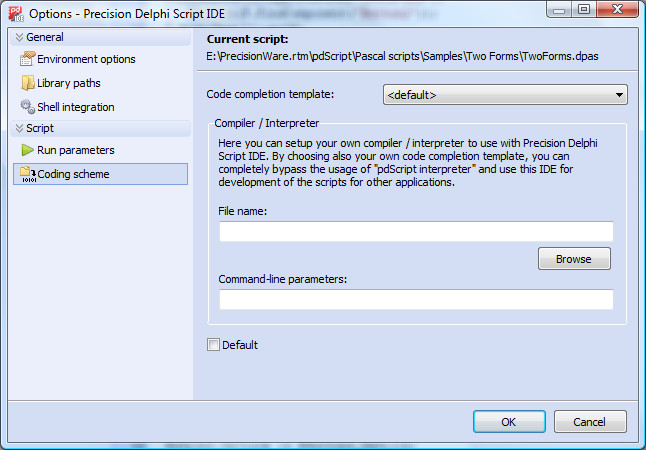Open Code completion template dropdown
646x450 pixels.
point(505,95)
